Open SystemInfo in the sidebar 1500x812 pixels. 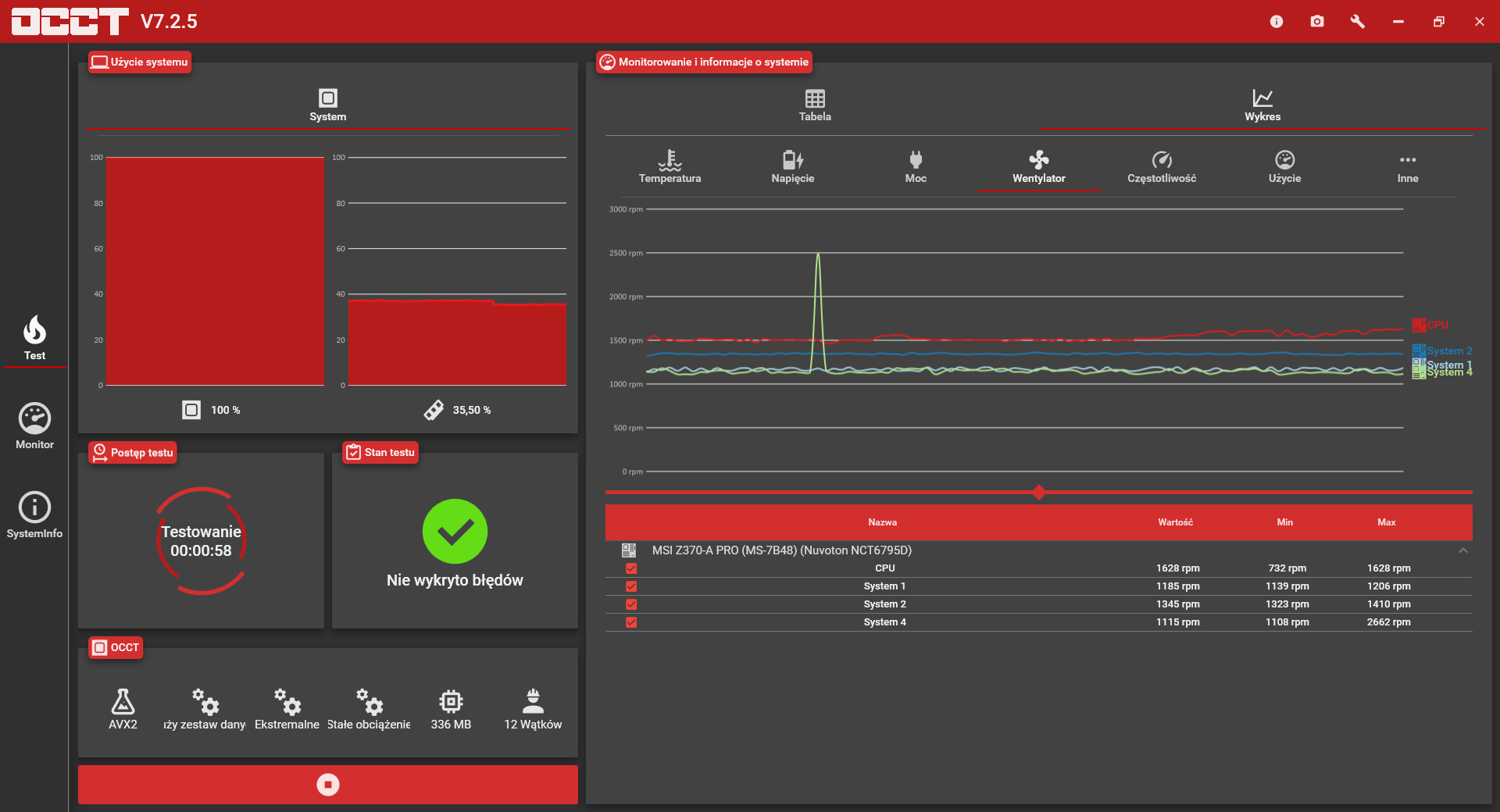tap(34, 515)
